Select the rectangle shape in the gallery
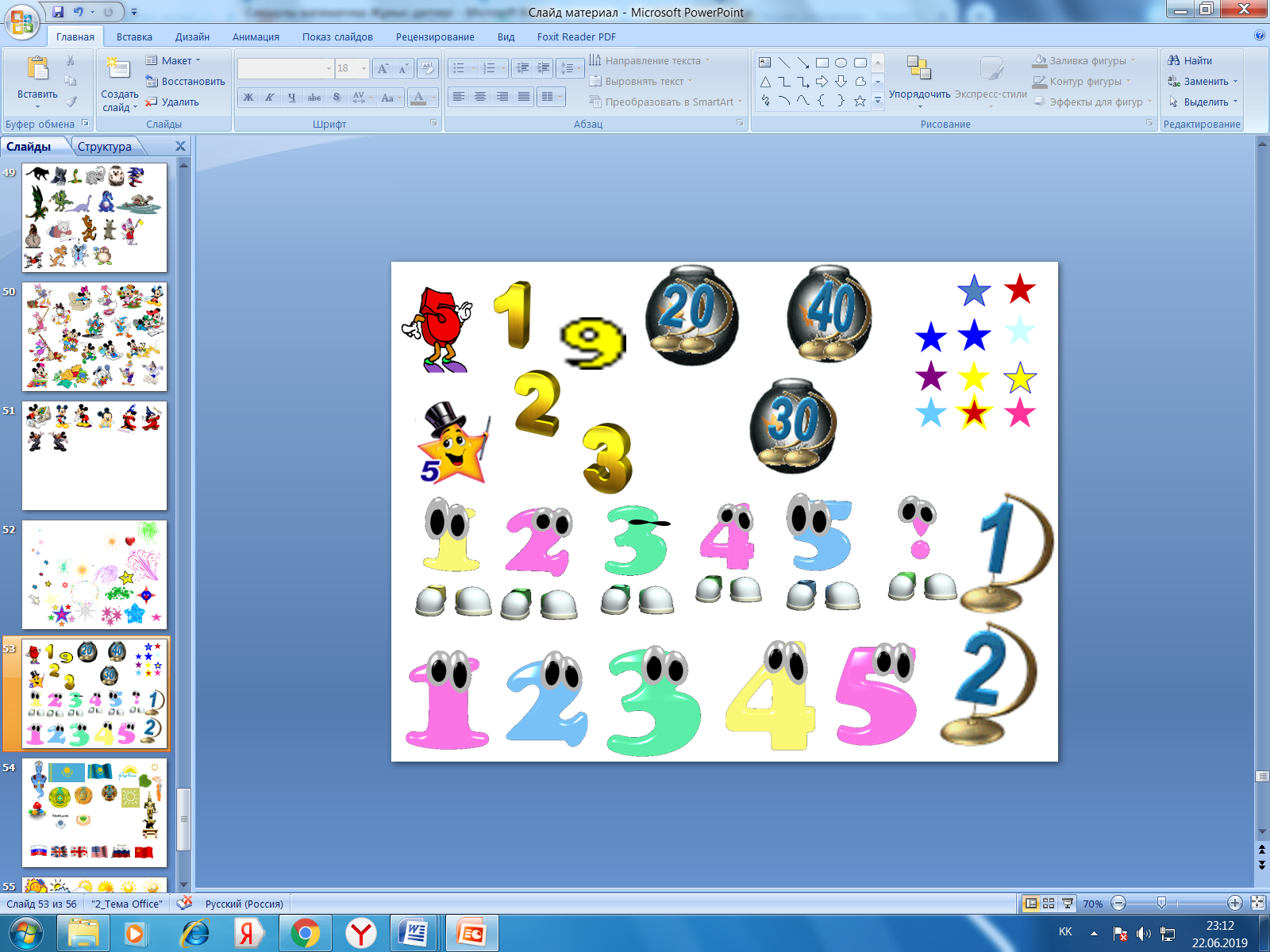The image size is (1270, 952). [822, 63]
